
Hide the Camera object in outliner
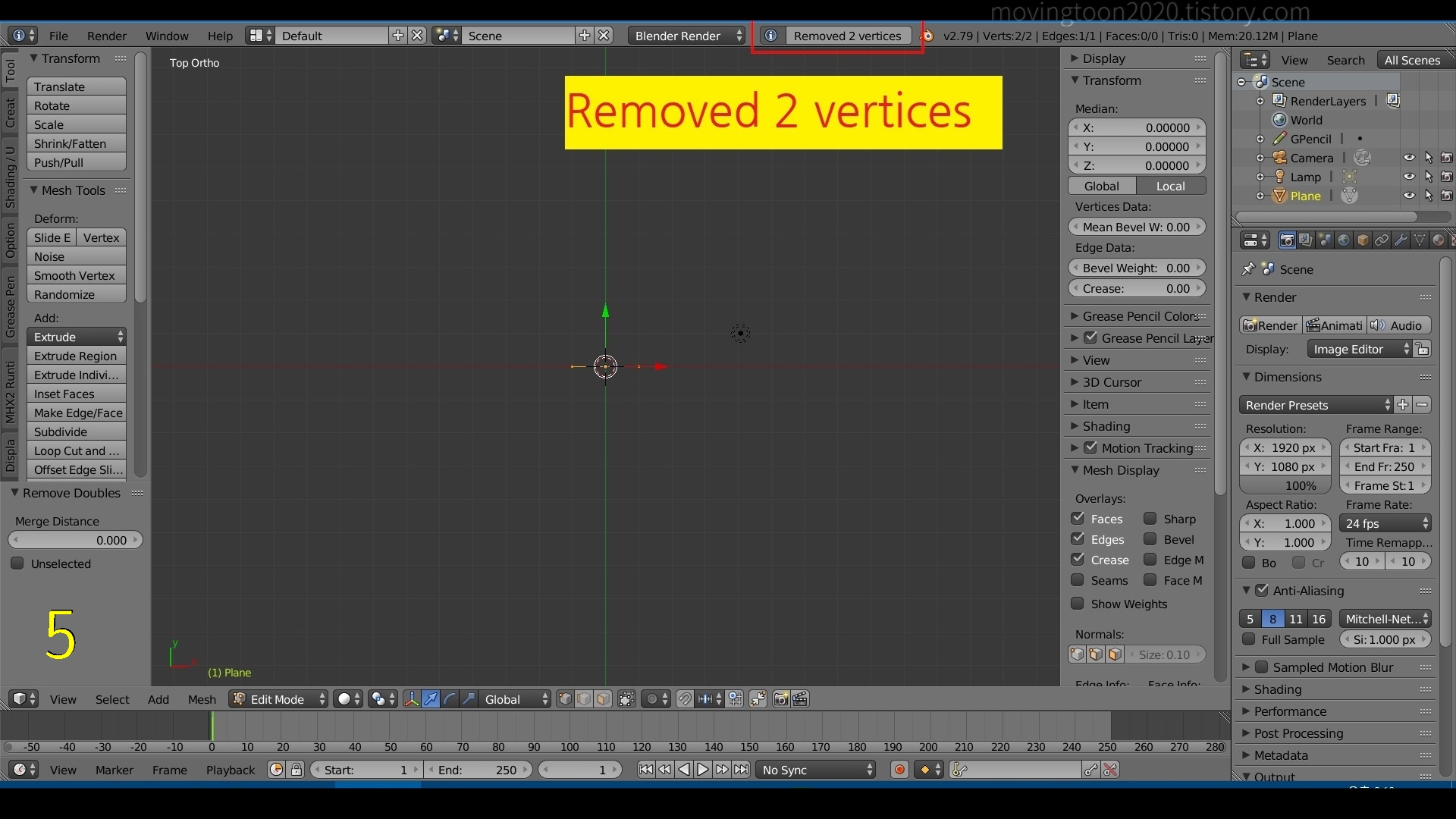[x=1409, y=158]
